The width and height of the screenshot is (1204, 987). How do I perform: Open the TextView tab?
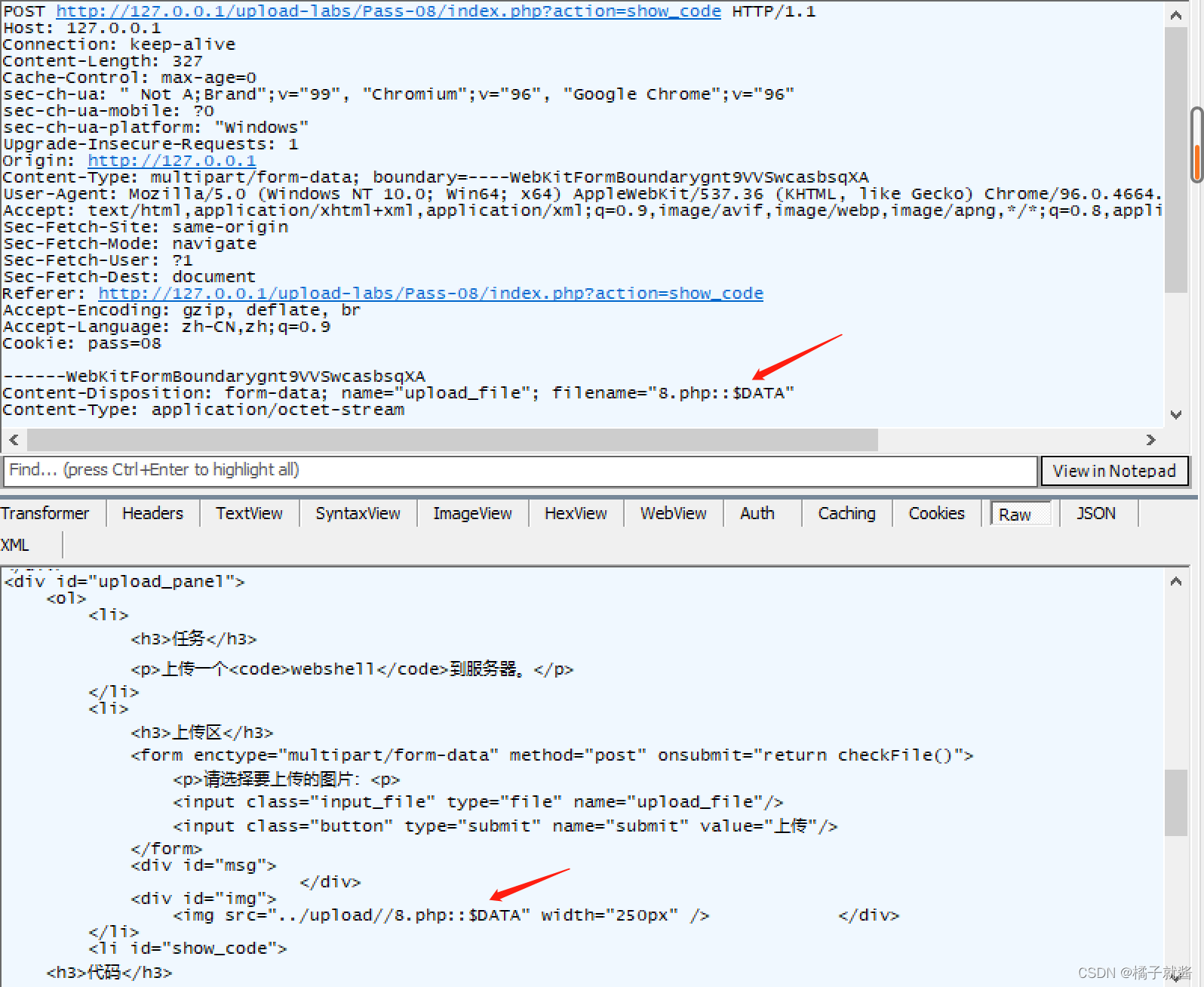click(249, 513)
